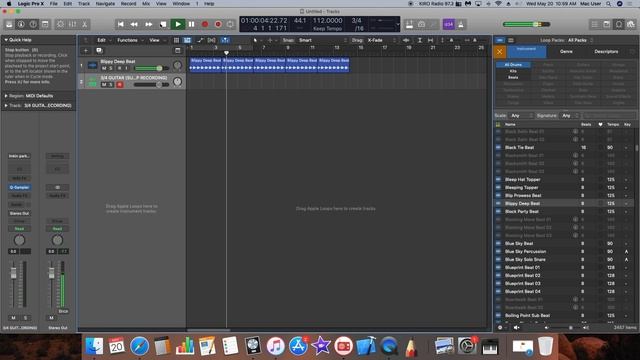Start playback with the green Play button

tap(178, 24)
